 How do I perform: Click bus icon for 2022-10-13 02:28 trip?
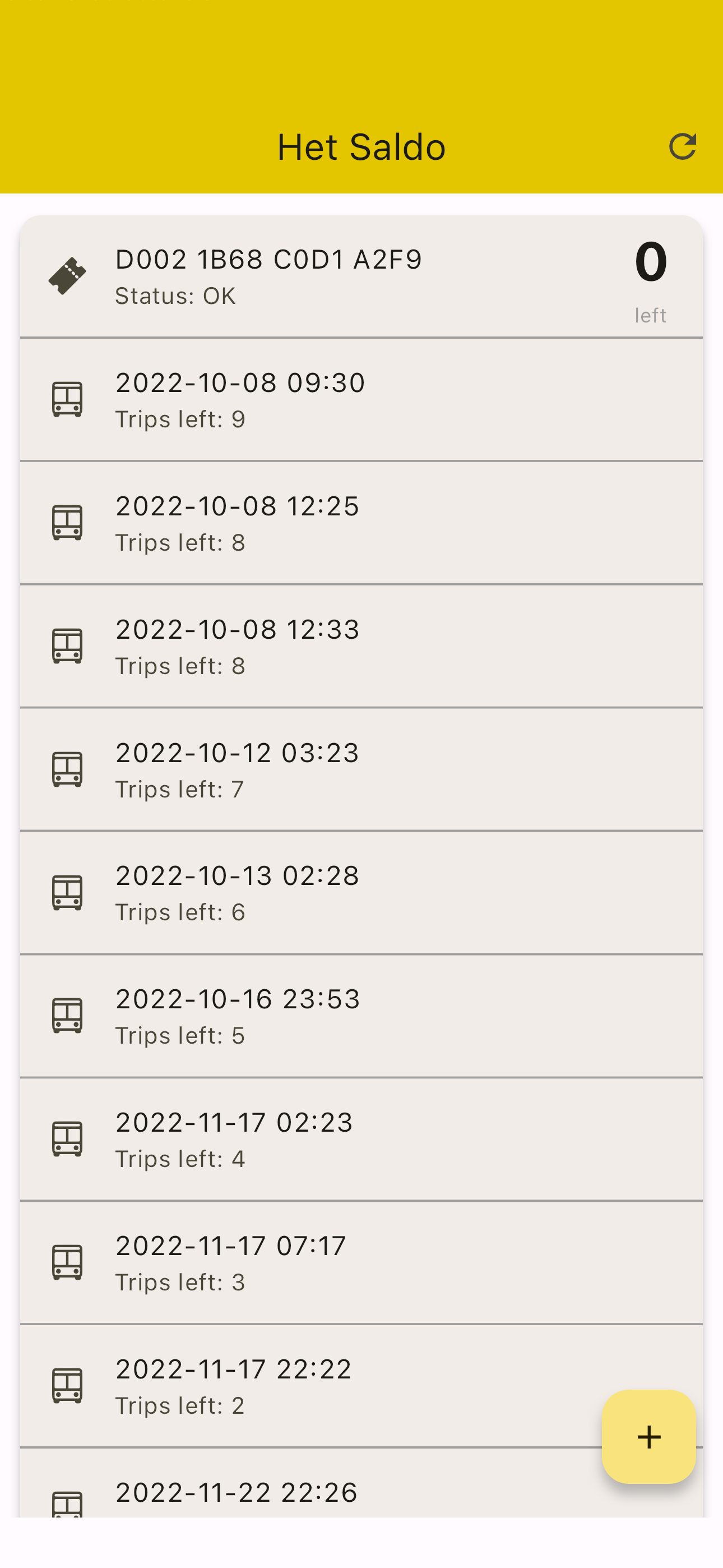(68, 892)
